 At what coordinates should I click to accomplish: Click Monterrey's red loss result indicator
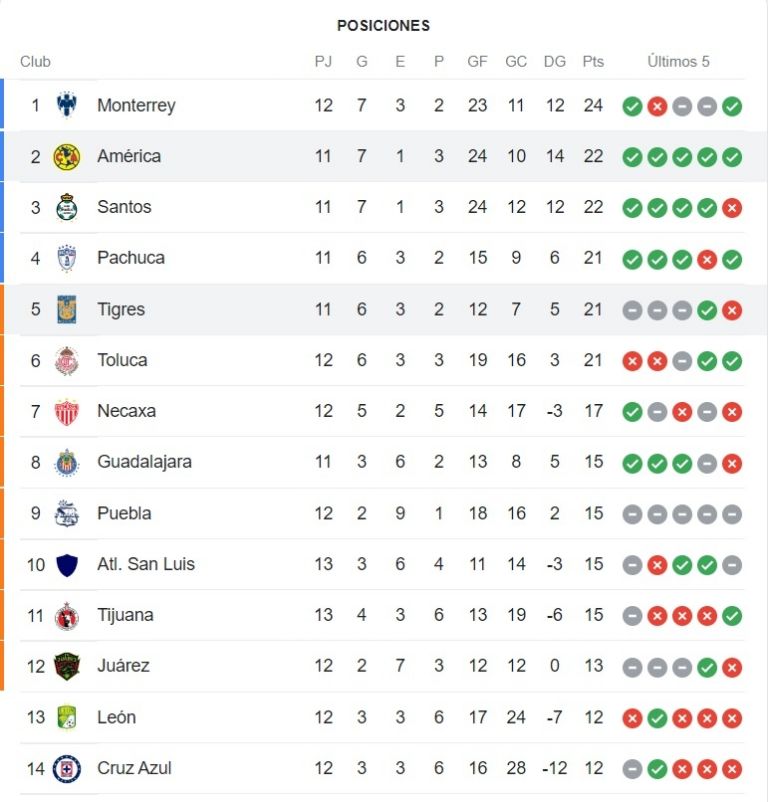(x=657, y=106)
